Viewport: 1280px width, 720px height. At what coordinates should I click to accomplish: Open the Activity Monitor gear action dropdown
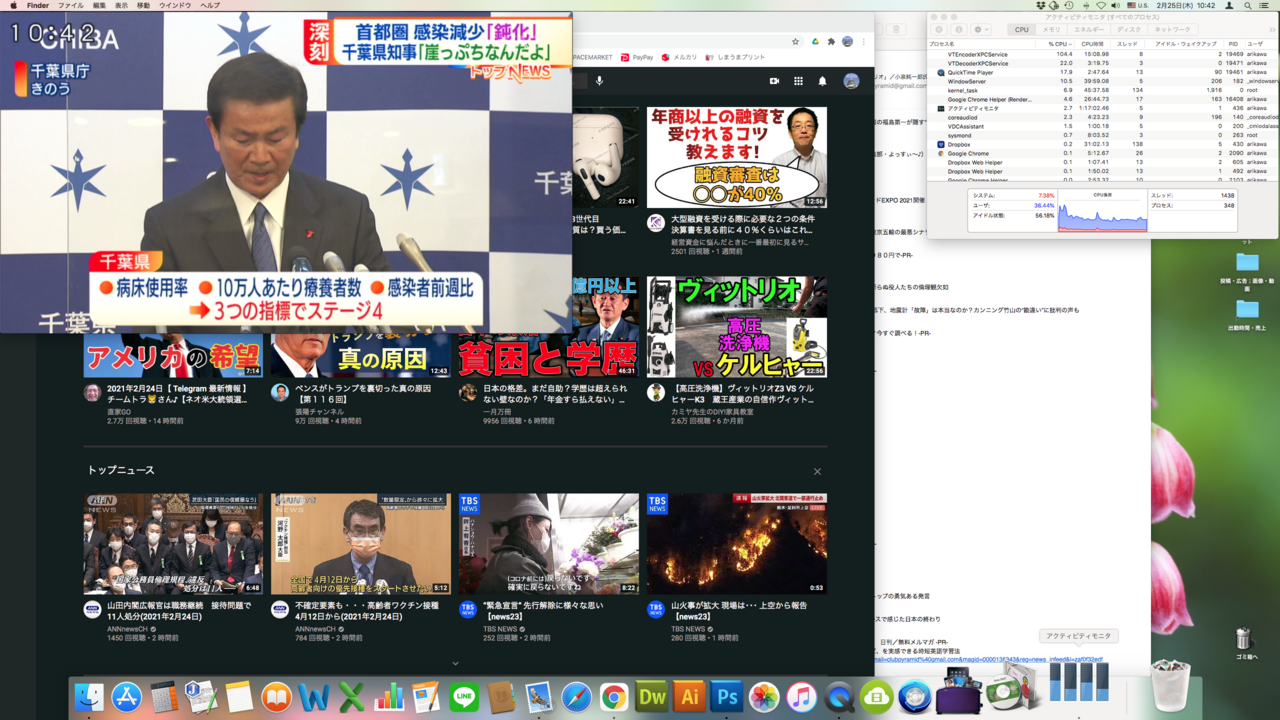(981, 29)
